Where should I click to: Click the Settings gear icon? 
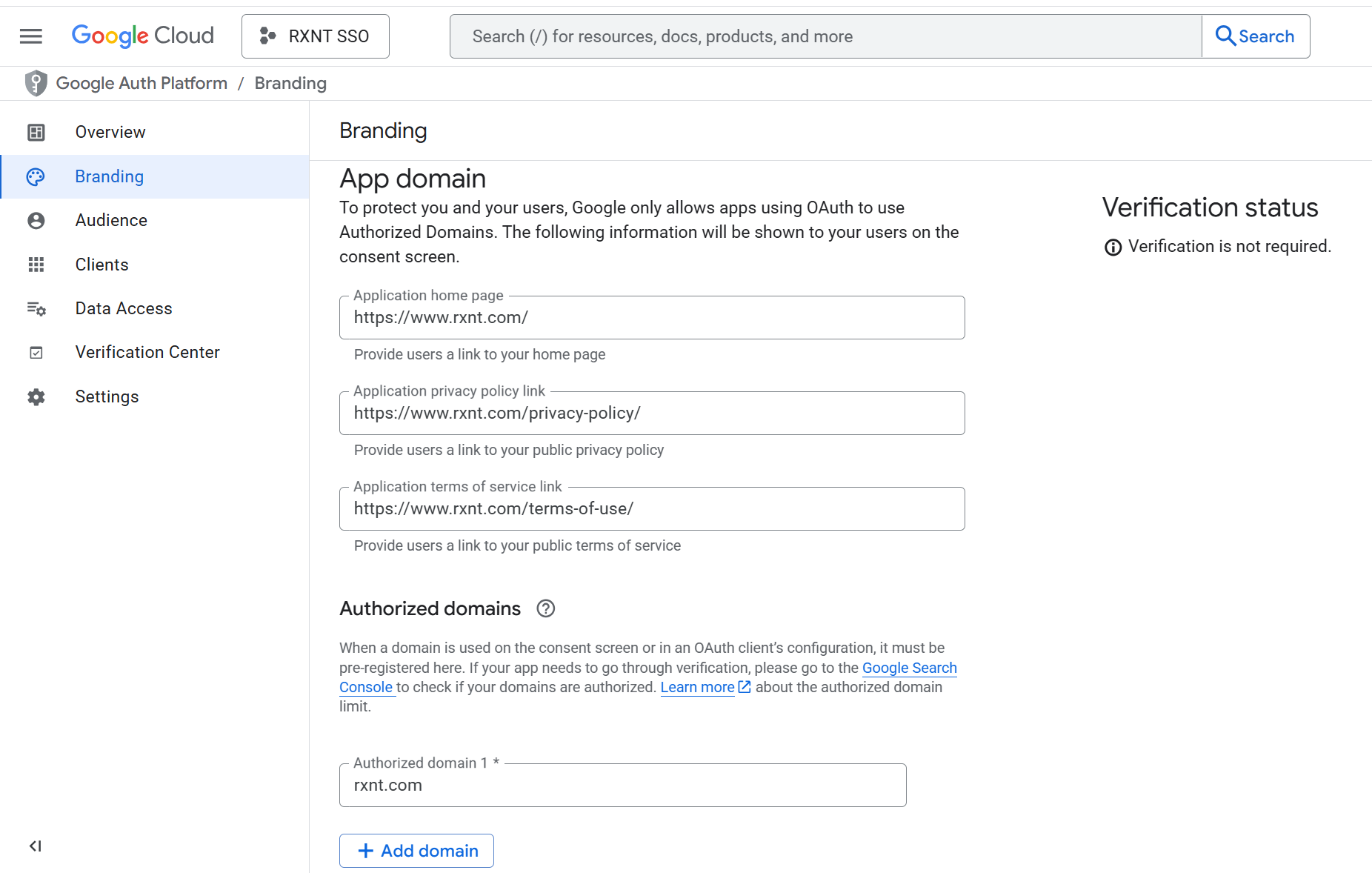pyautogui.click(x=36, y=397)
